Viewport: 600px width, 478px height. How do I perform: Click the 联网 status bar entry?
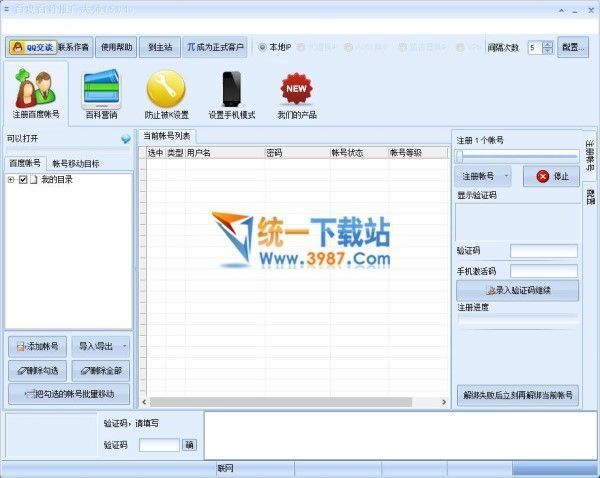(x=225, y=468)
